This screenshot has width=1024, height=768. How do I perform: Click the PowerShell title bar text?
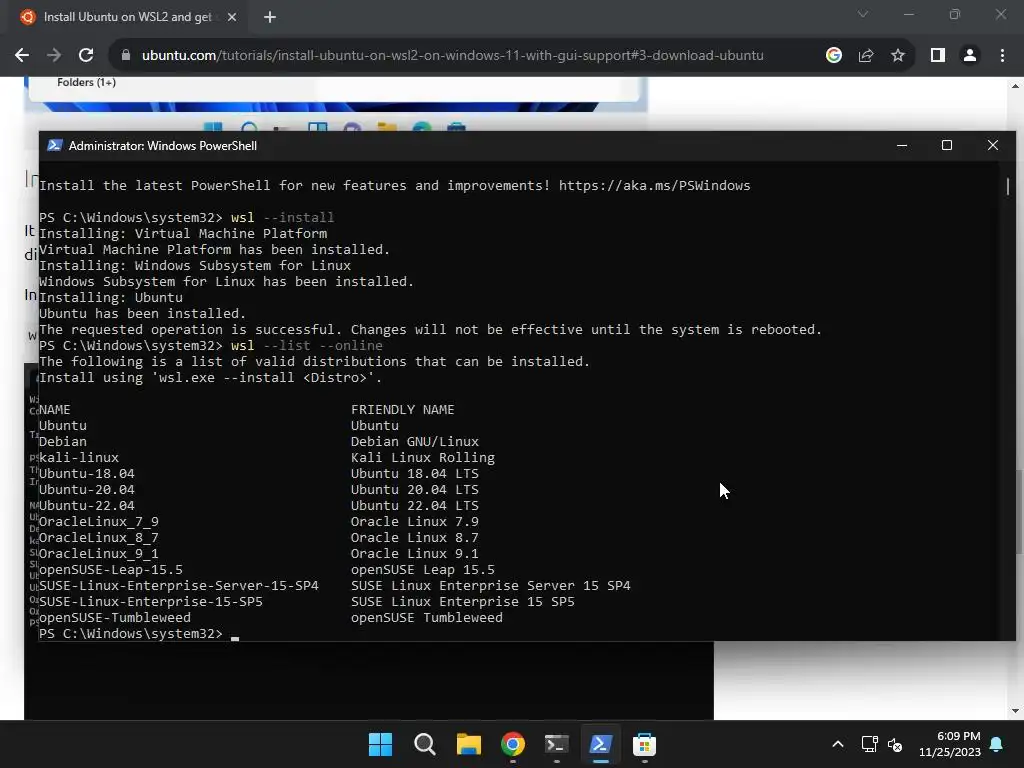(163, 146)
